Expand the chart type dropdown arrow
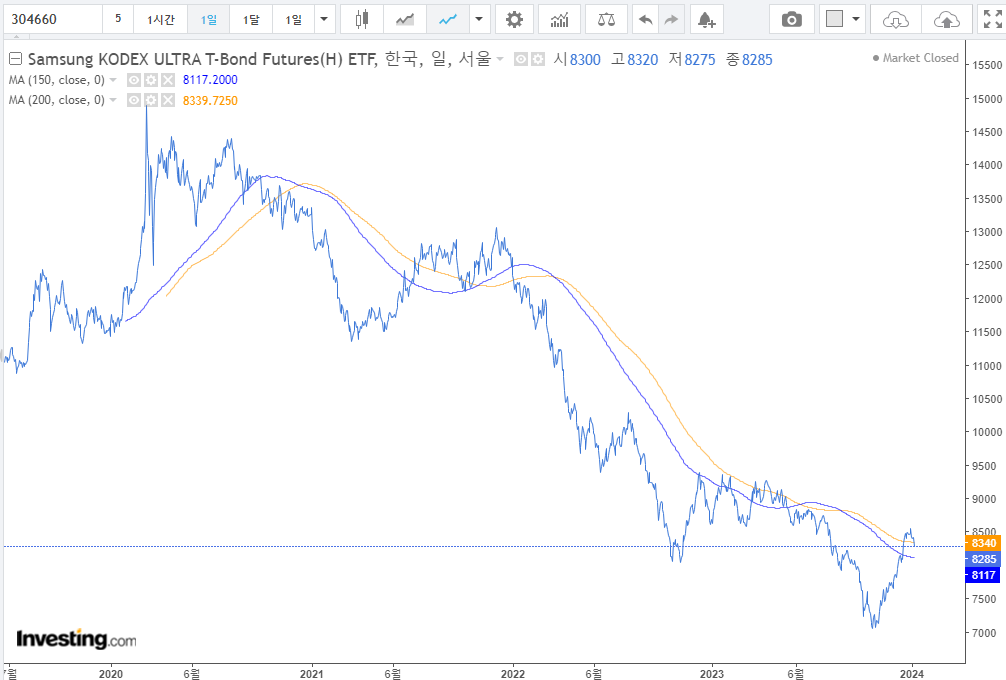 point(479,19)
